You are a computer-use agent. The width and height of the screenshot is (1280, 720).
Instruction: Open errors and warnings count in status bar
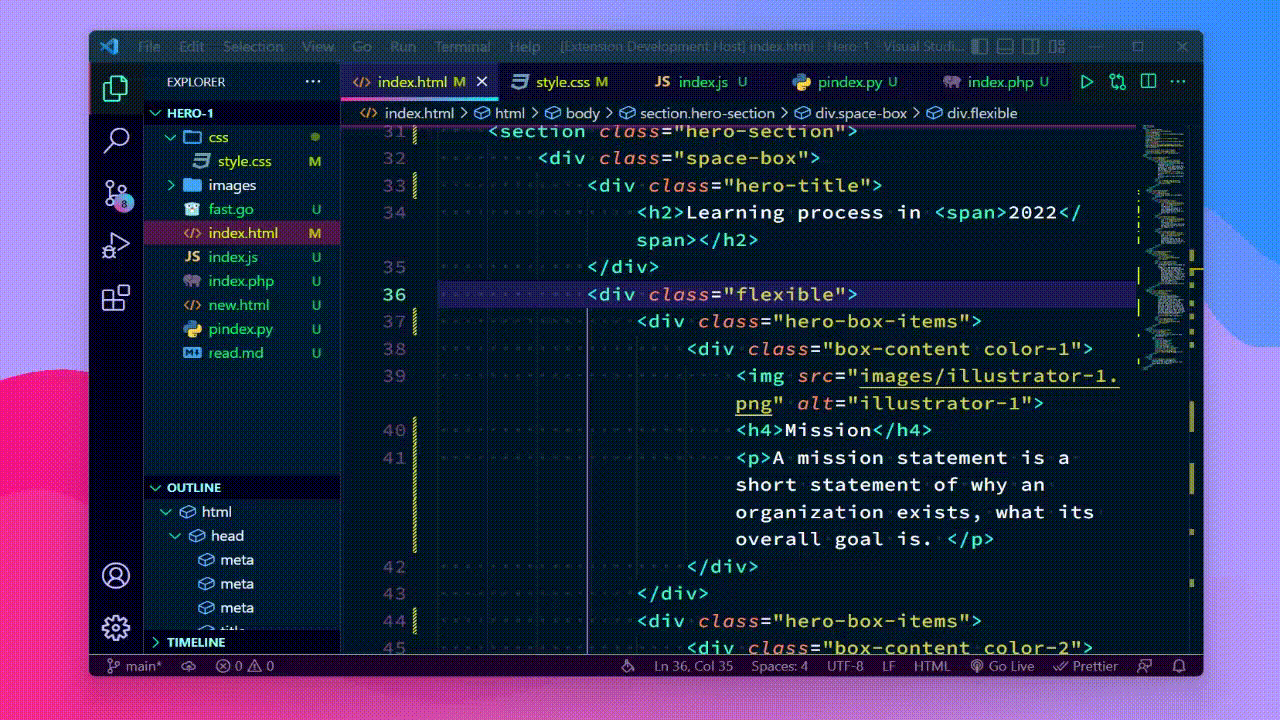pyautogui.click(x=245, y=666)
